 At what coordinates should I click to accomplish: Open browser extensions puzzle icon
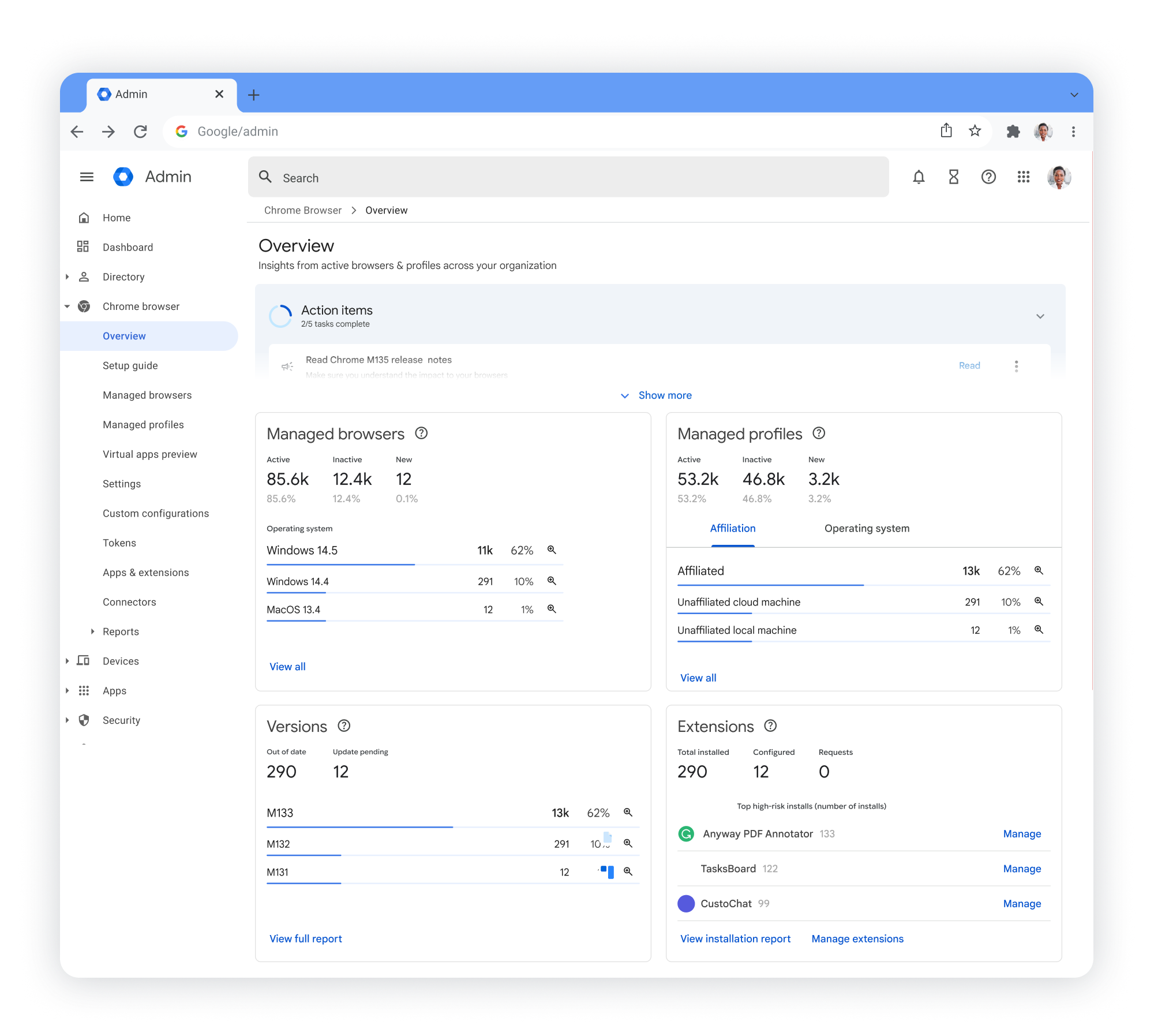pos(1013,132)
